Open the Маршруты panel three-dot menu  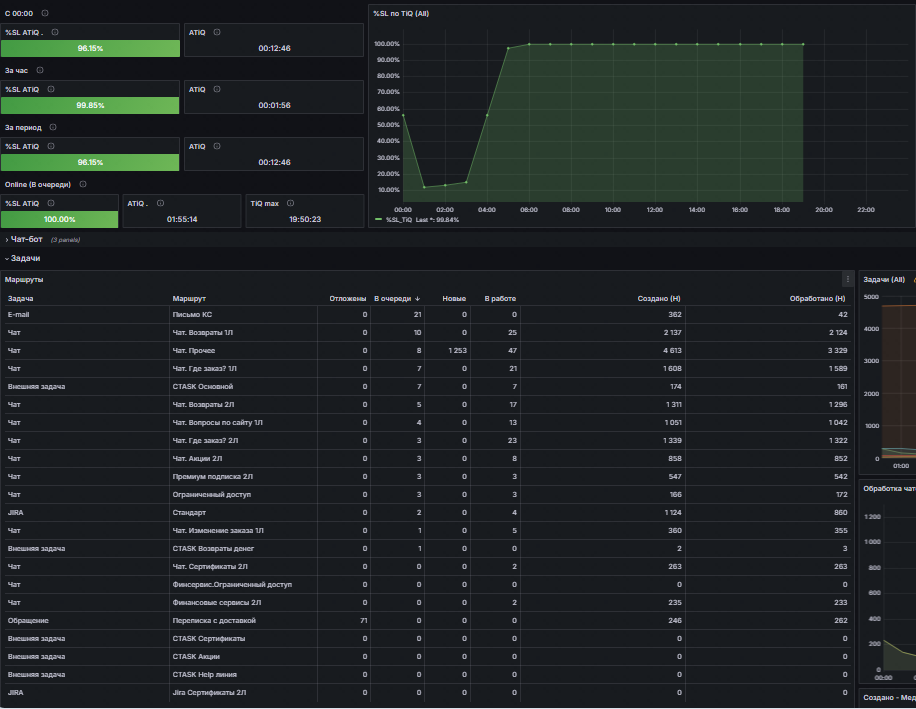[848, 279]
